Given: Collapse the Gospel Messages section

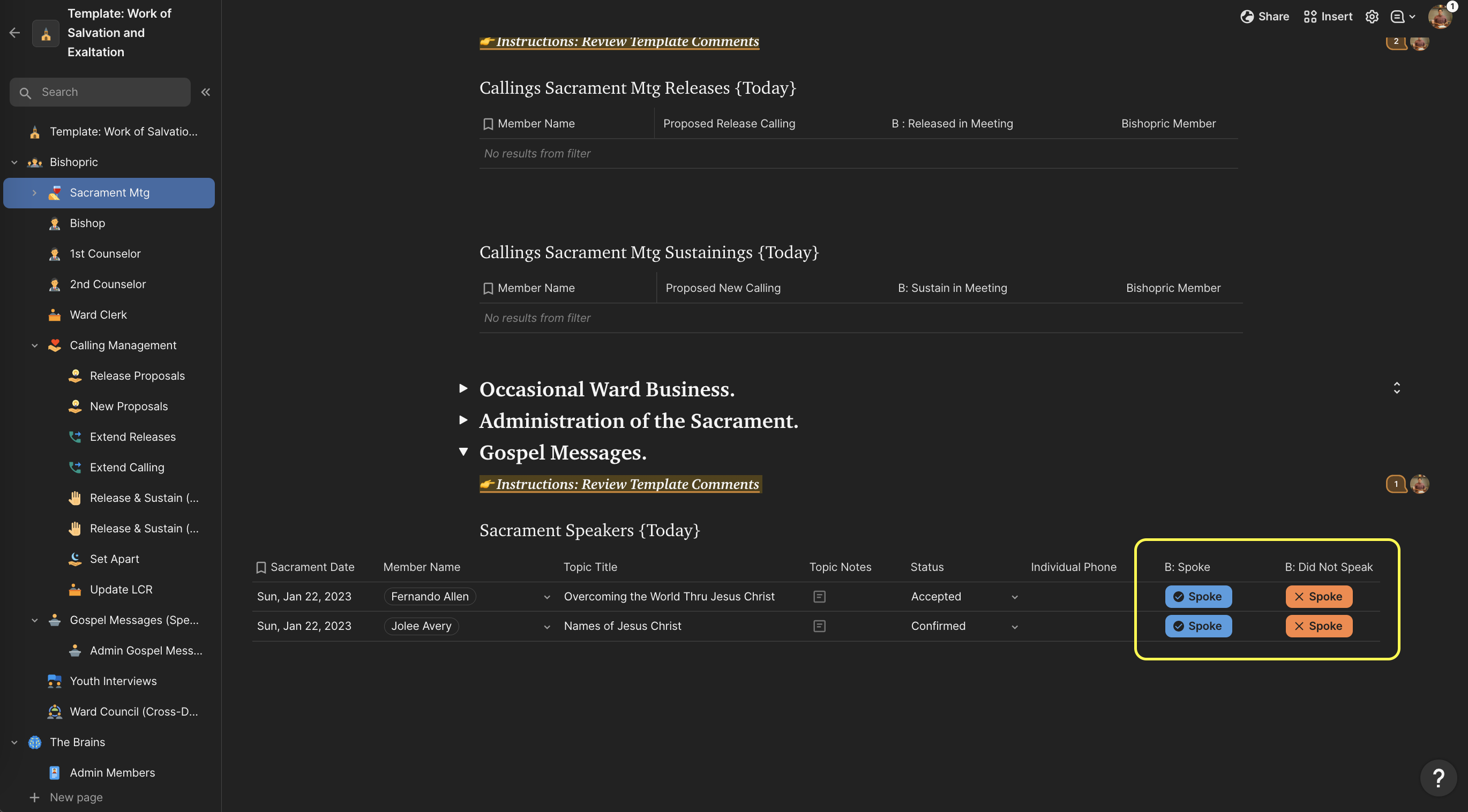Looking at the screenshot, I should pyautogui.click(x=463, y=452).
